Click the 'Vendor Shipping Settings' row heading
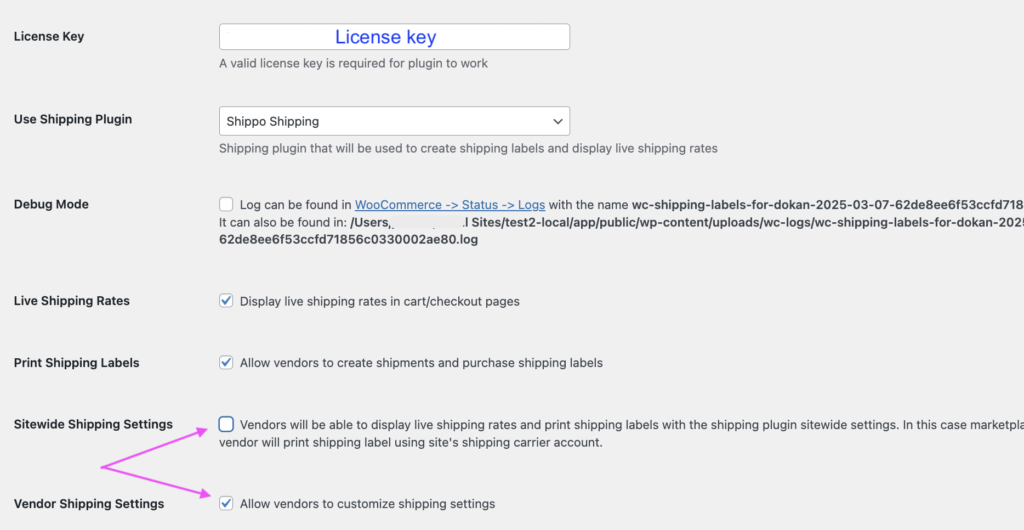The height and width of the screenshot is (530, 1024). pyautogui.click(x=89, y=504)
